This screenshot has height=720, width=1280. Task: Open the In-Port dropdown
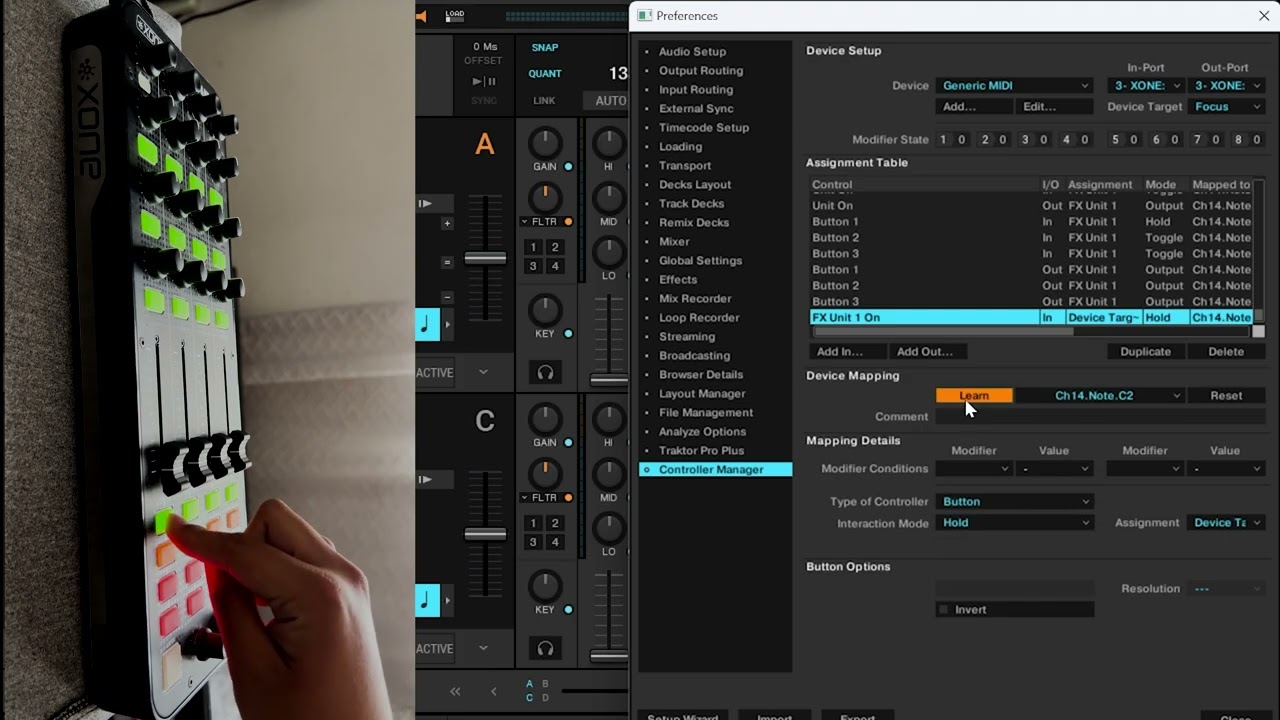1146,86
